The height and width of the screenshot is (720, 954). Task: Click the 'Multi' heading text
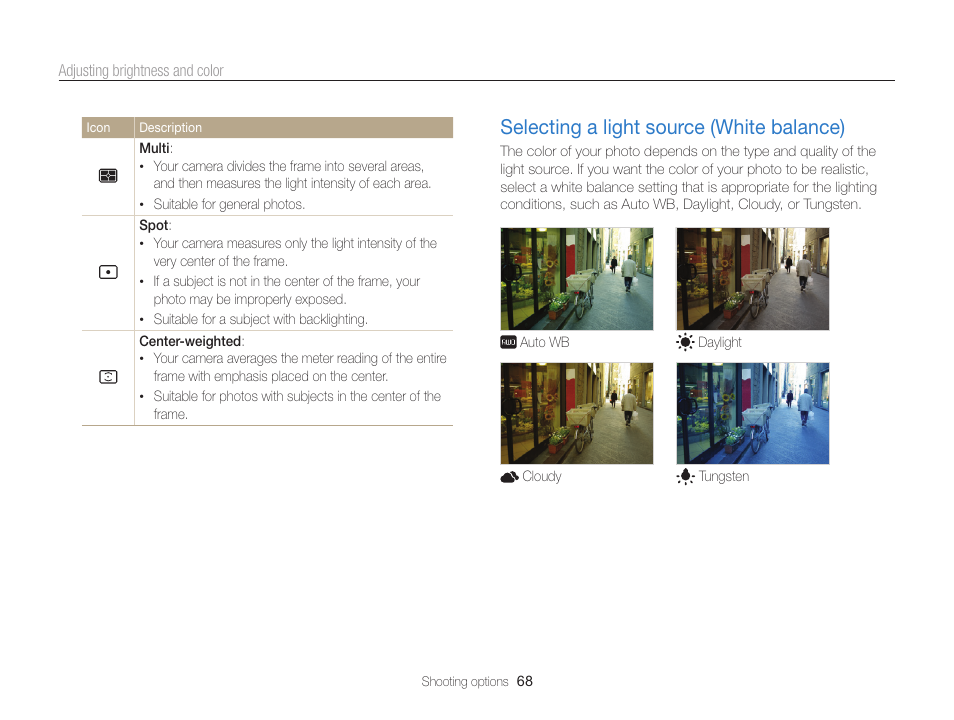click(x=155, y=149)
